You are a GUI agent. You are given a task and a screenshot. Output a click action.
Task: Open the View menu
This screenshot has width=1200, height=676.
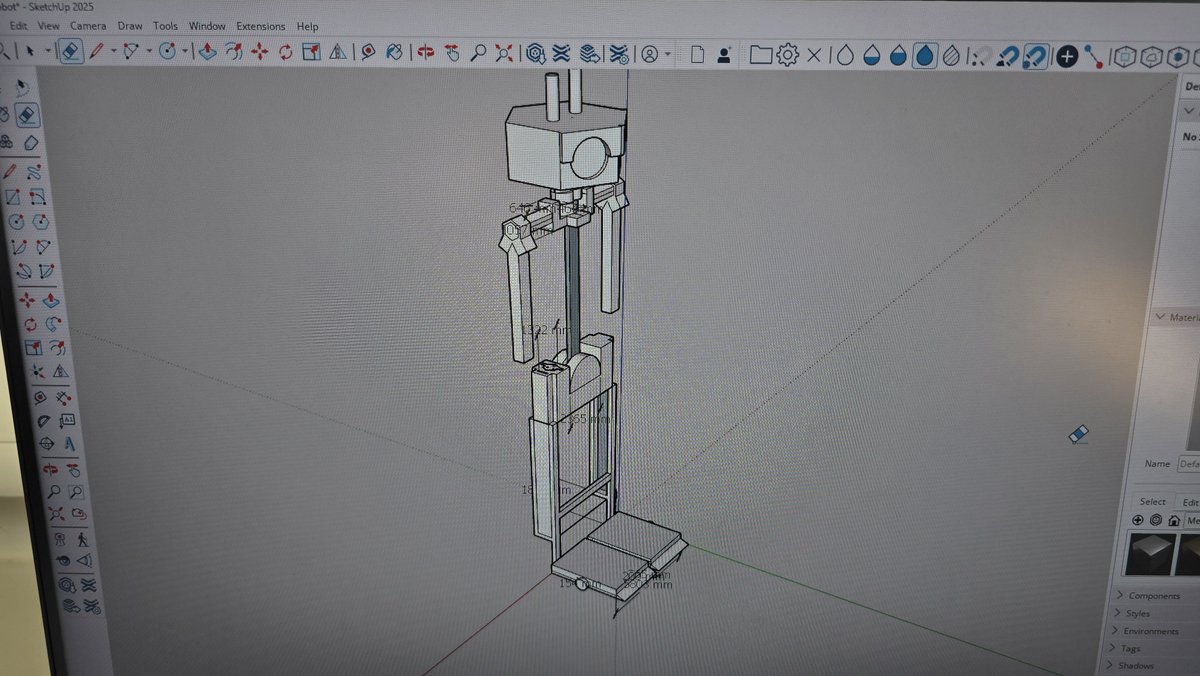pyautogui.click(x=48, y=26)
